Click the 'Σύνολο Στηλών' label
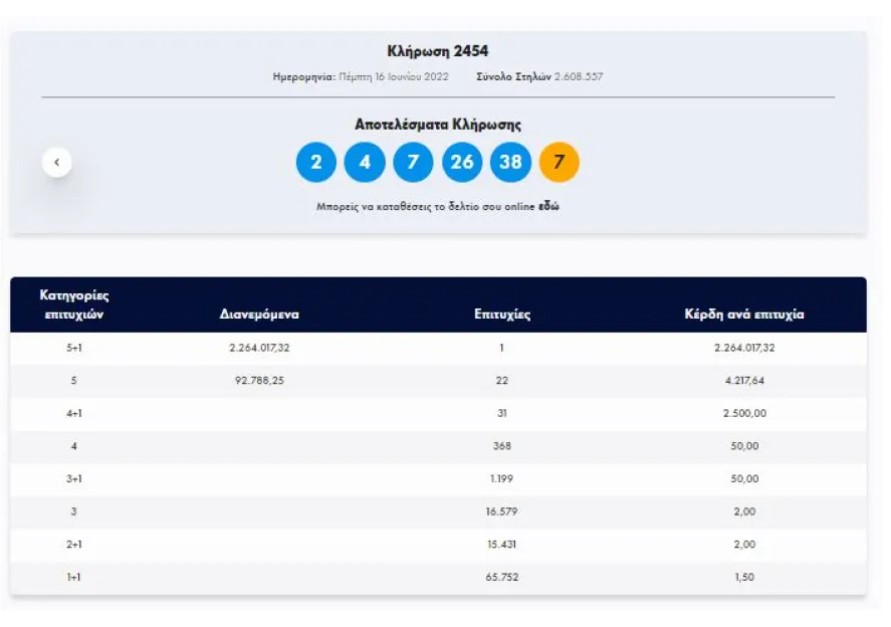The image size is (891, 627). (514, 77)
